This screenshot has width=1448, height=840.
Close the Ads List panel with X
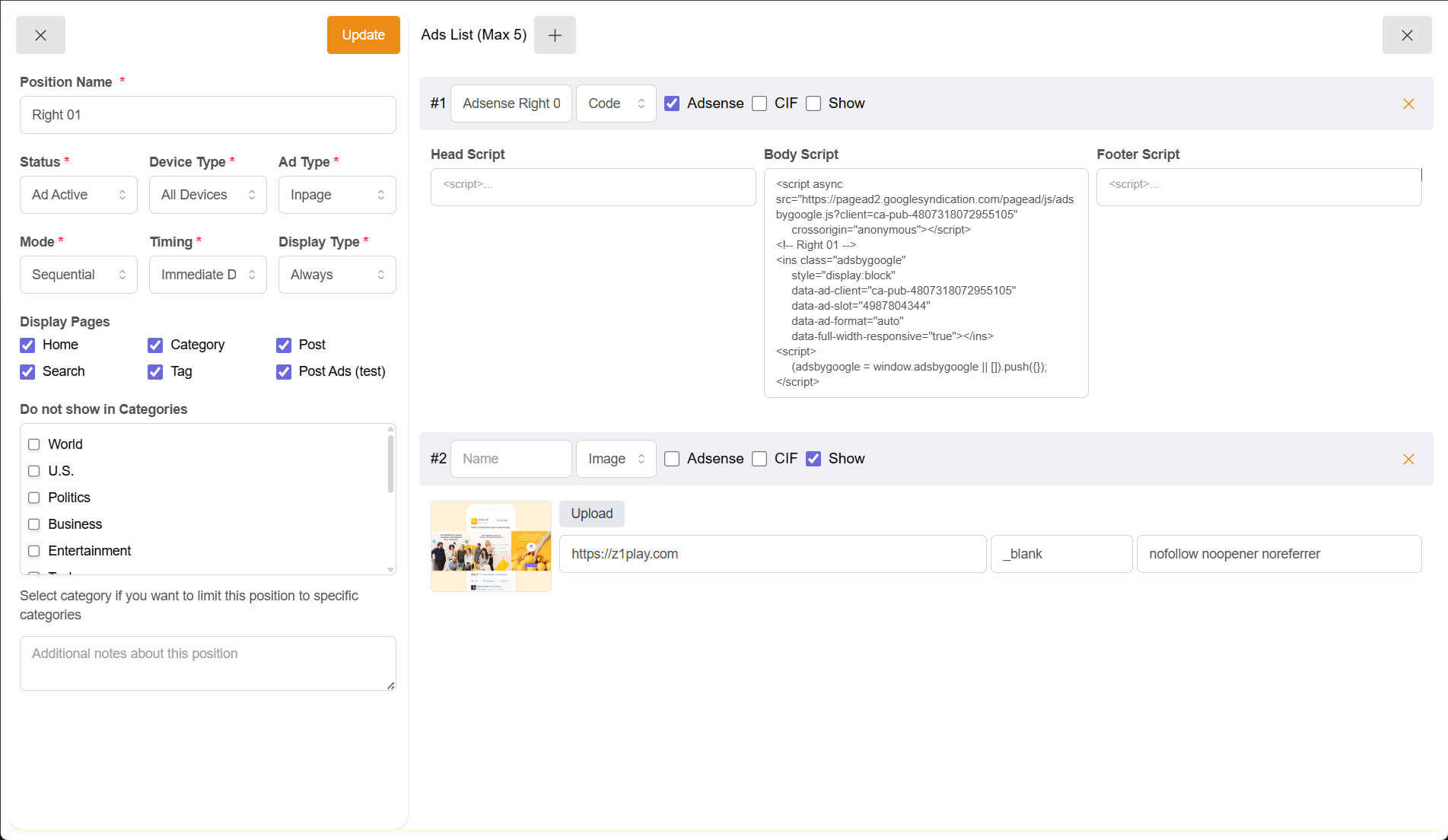tap(1406, 35)
